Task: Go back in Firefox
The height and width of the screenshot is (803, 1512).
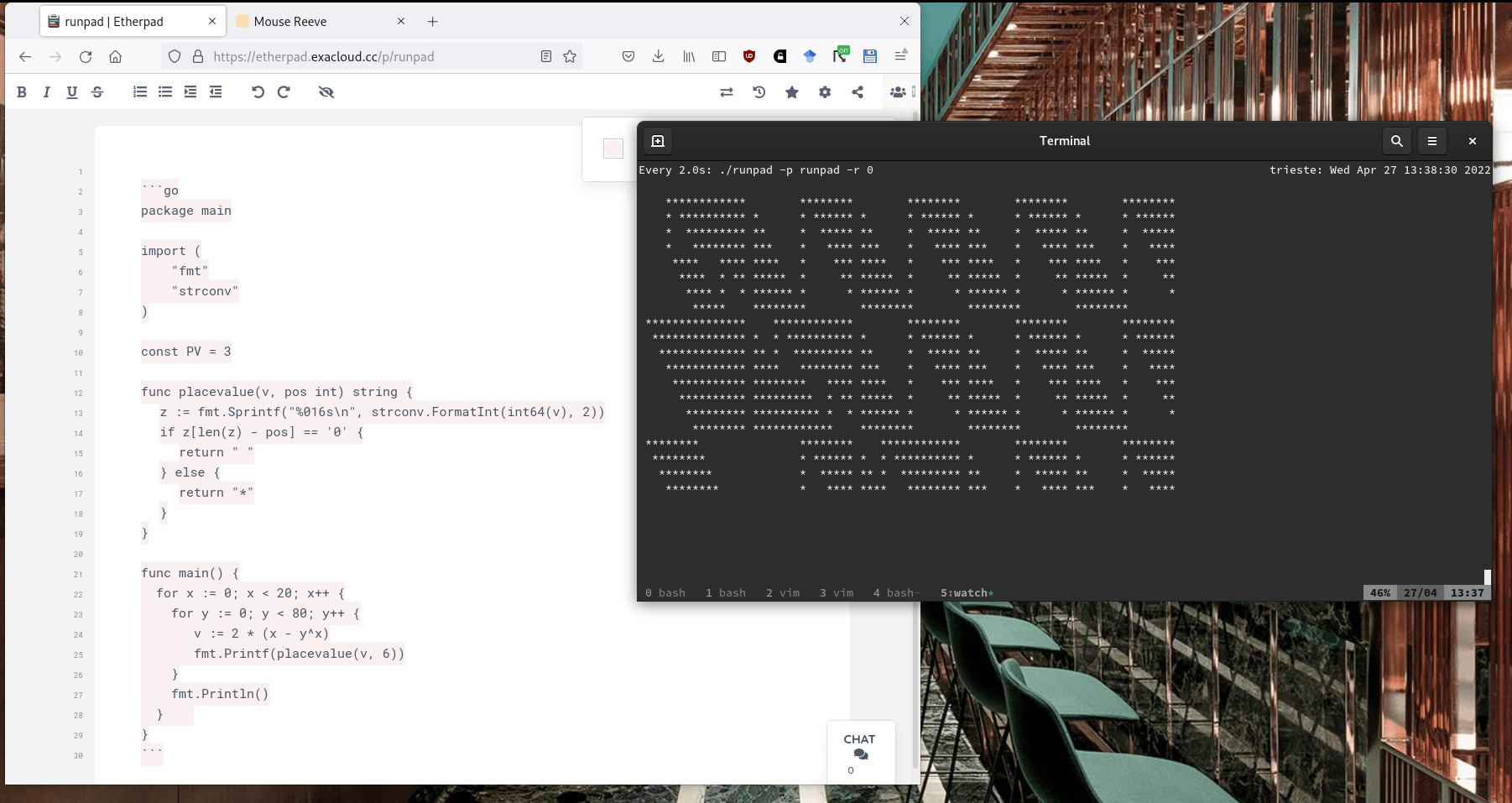Action: pyautogui.click(x=25, y=56)
